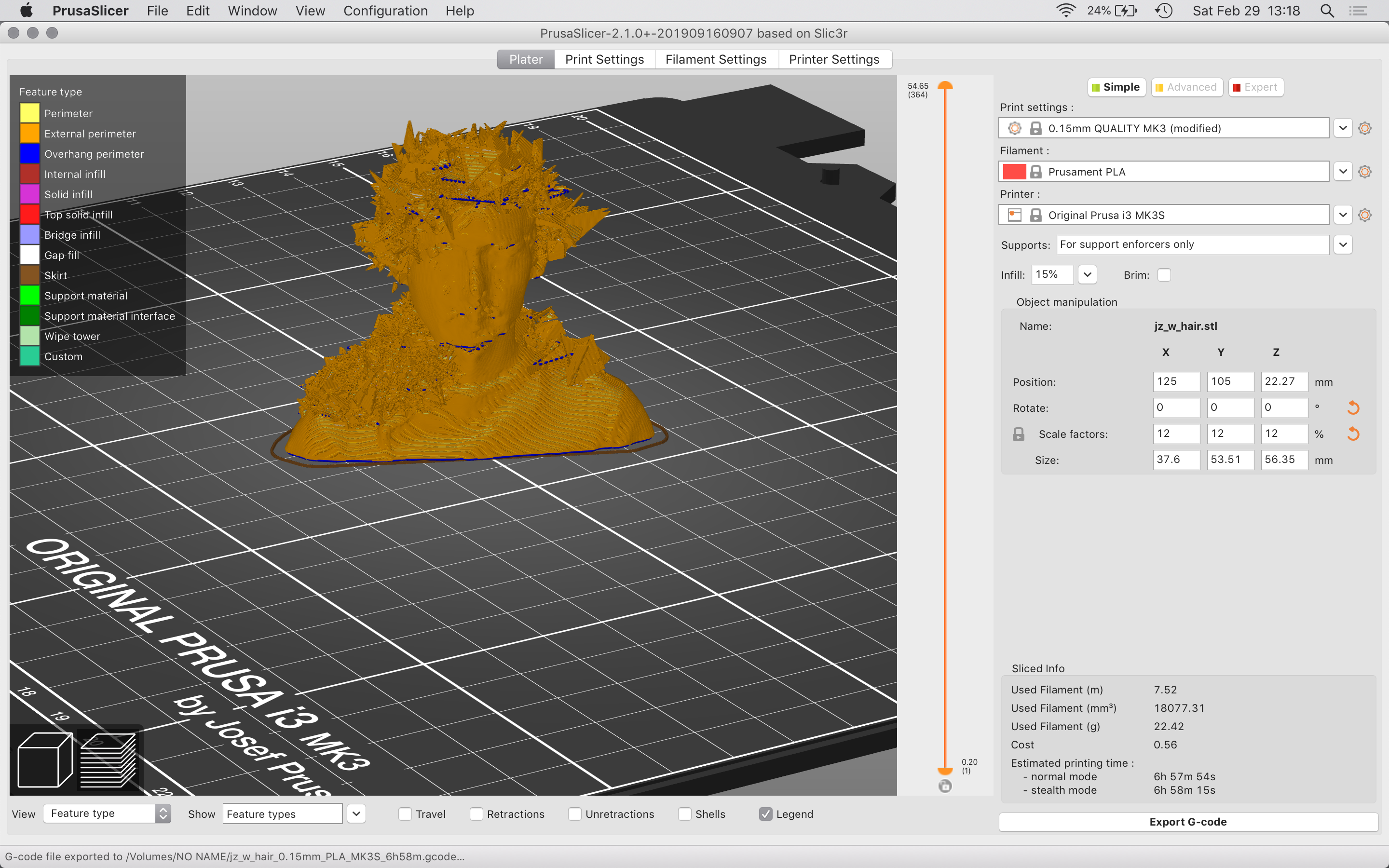
Task: Click Scale factors Z input field
Action: point(1284,434)
